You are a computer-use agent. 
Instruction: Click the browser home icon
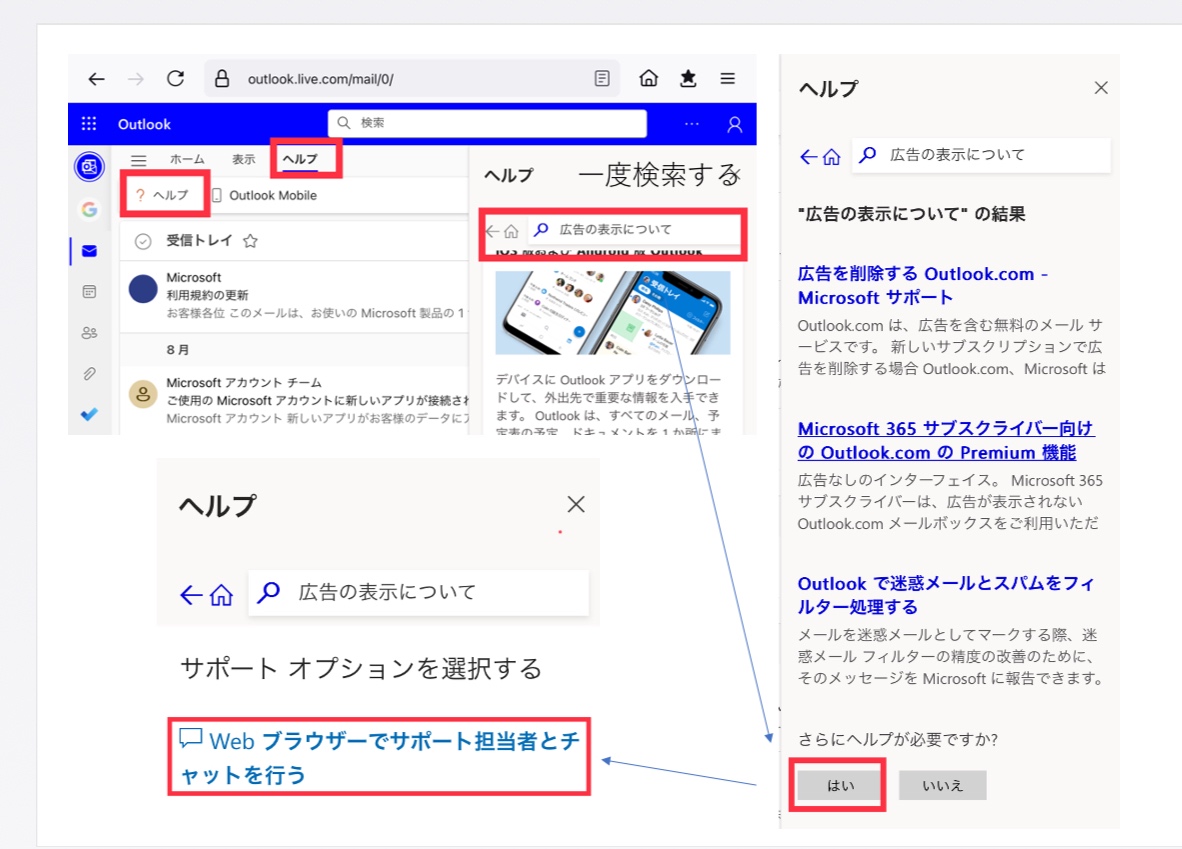(x=648, y=78)
